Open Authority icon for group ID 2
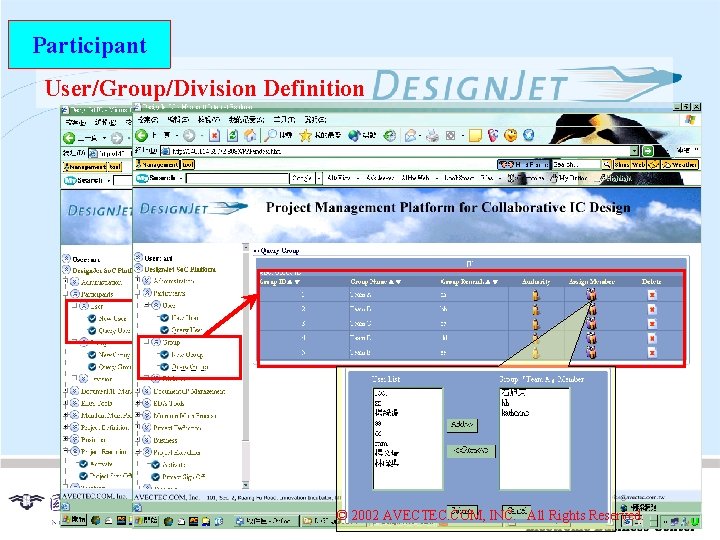Image resolution: width=720 pixels, height=540 pixels. pyautogui.click(x=535, y=309)
